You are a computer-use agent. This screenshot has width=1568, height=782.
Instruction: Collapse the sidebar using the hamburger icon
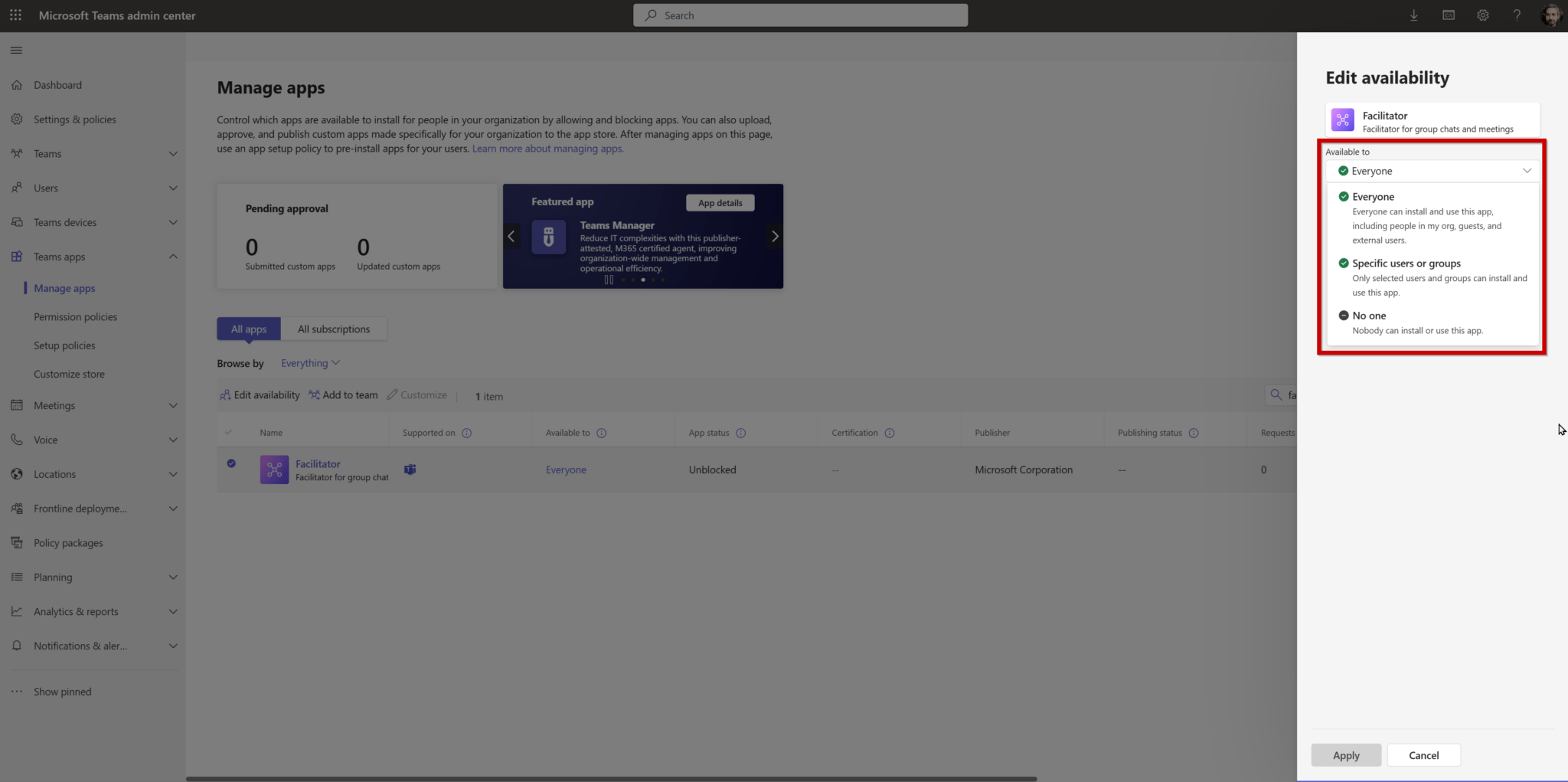(x=16, y=50)
